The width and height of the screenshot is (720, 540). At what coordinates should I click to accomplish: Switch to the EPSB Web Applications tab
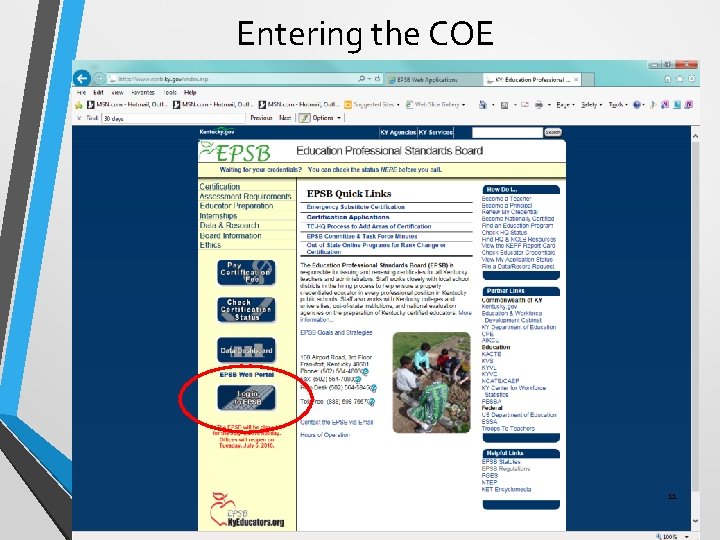pos(433,79)
